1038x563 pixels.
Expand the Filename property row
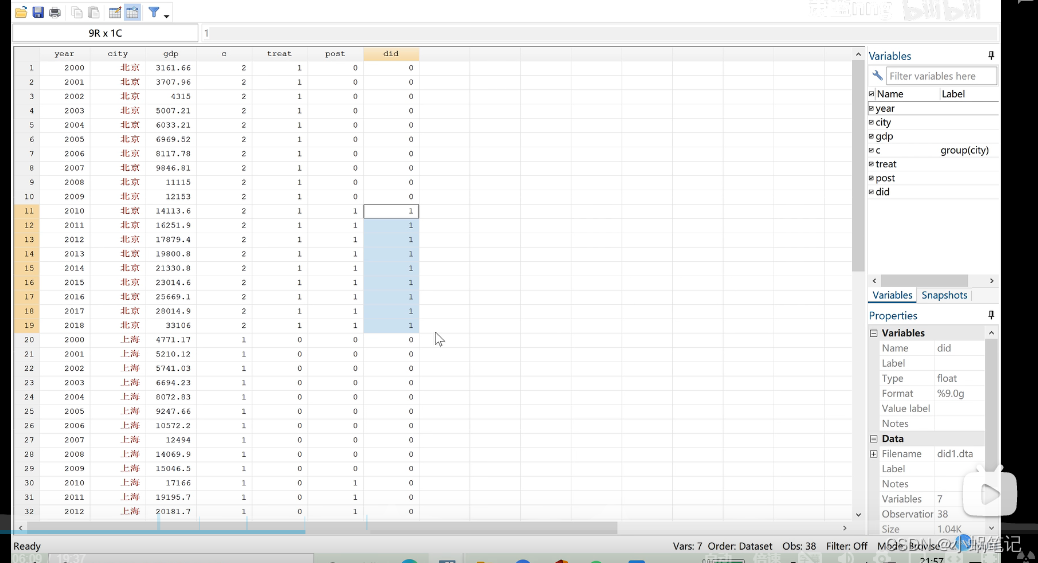874,454
